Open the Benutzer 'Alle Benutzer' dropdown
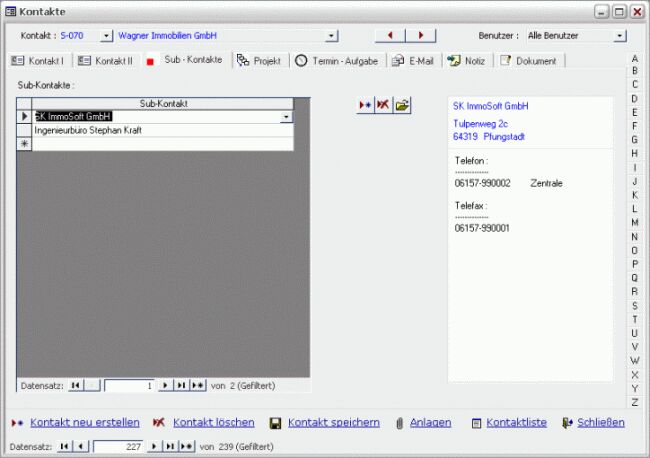650x458 pixels. click(x=620, y=35)
